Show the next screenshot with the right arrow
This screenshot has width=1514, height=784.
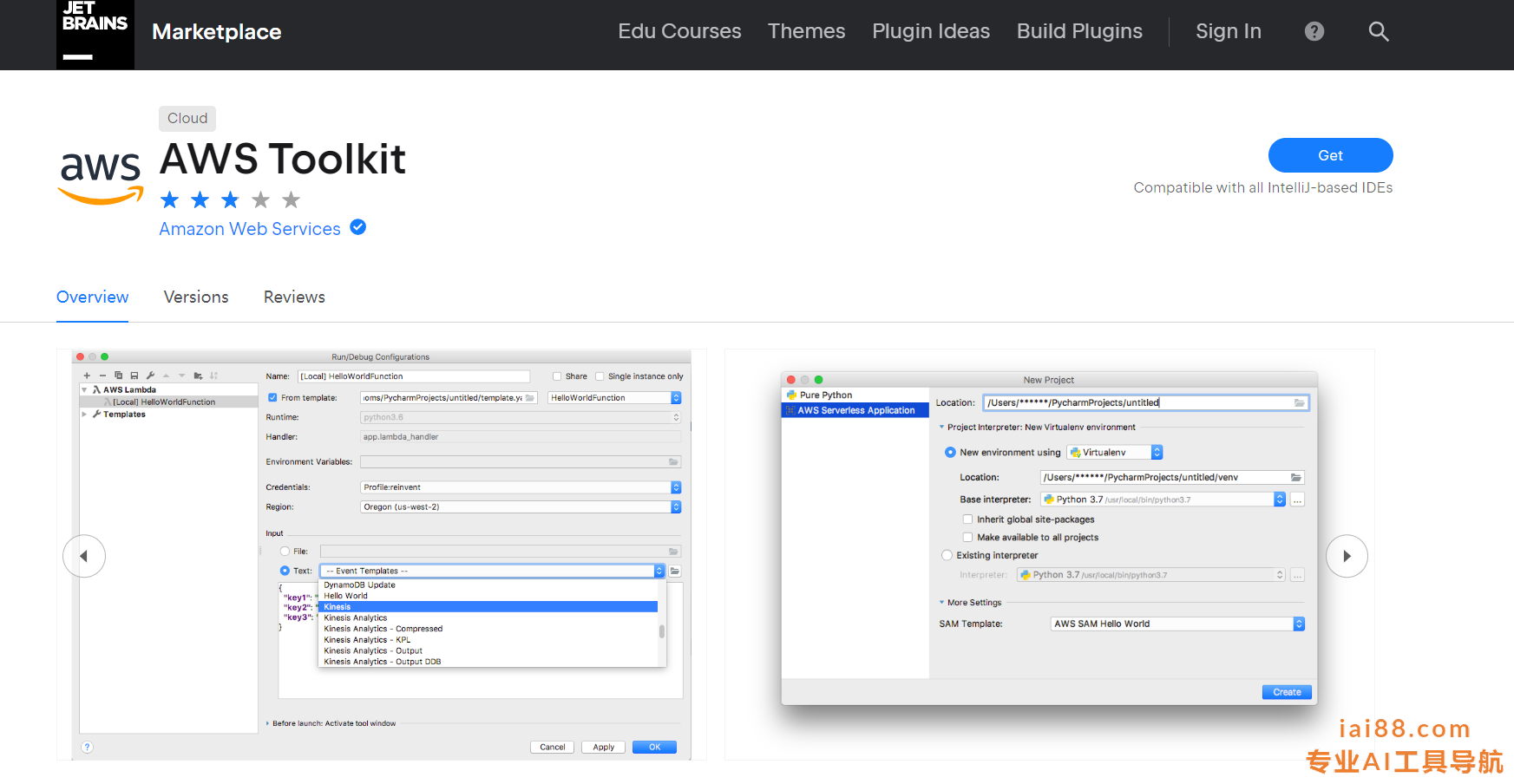click(x=1347, y=556)
